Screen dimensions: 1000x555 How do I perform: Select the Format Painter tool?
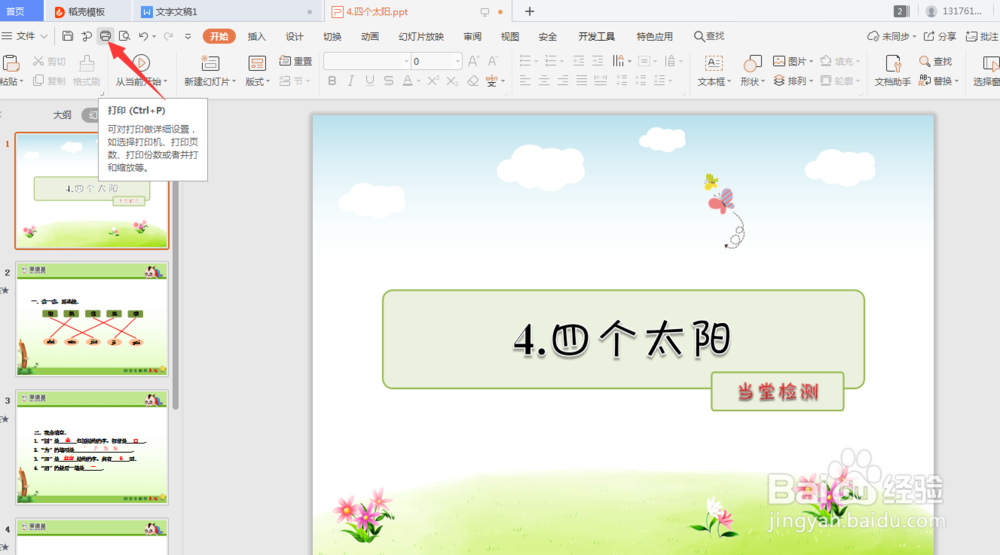coord(86,70)
